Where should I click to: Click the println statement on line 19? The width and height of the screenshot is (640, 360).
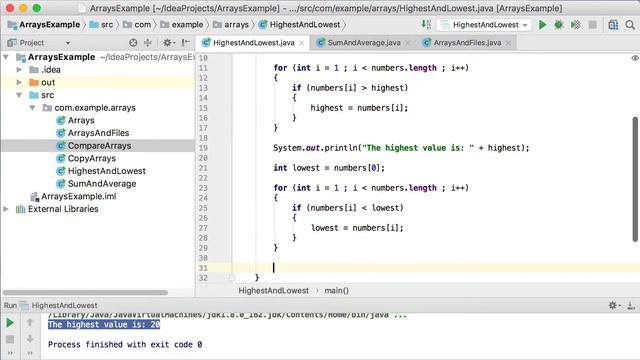(x=401, y=148)
